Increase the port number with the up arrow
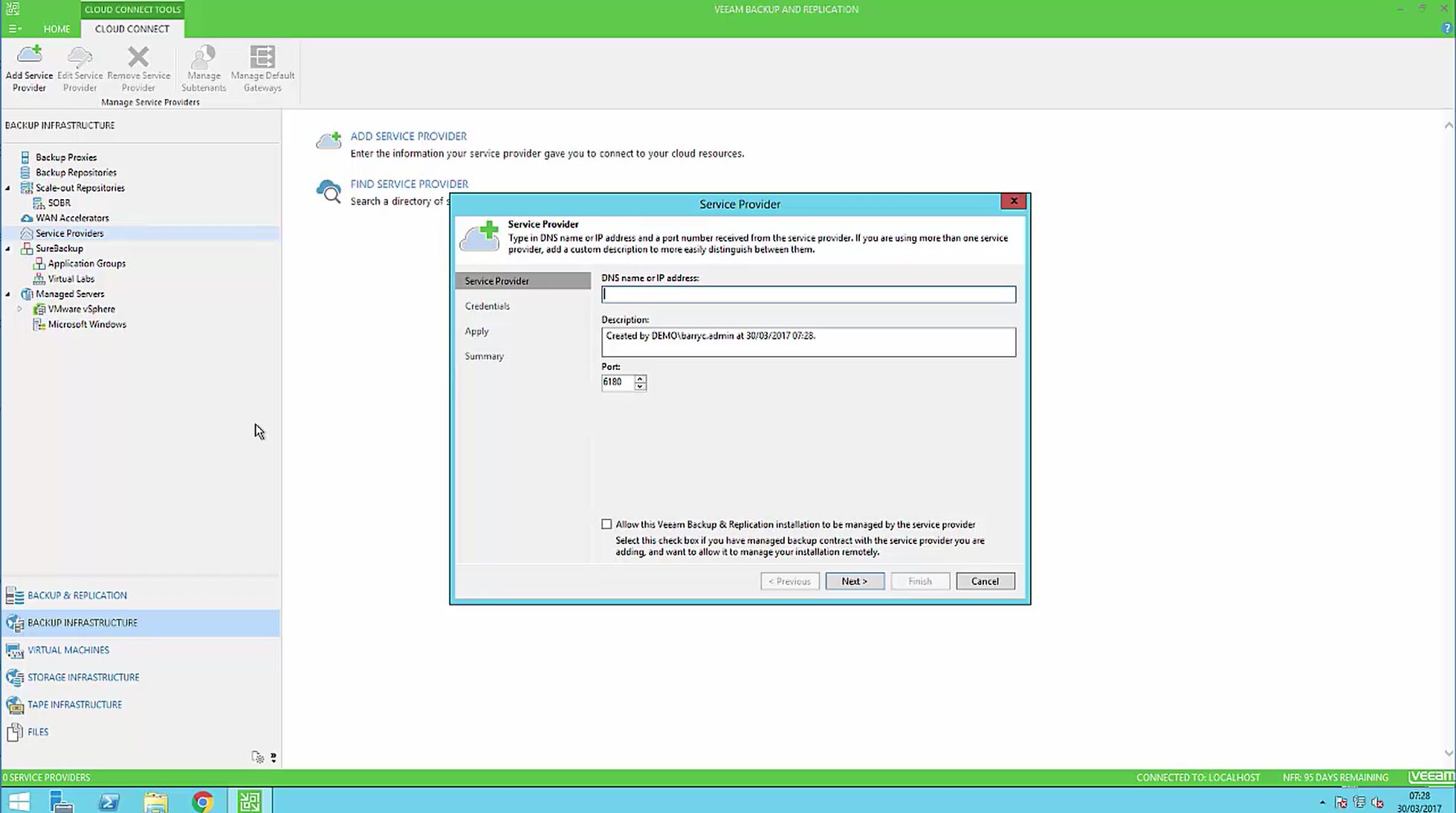 click(640, 378)
